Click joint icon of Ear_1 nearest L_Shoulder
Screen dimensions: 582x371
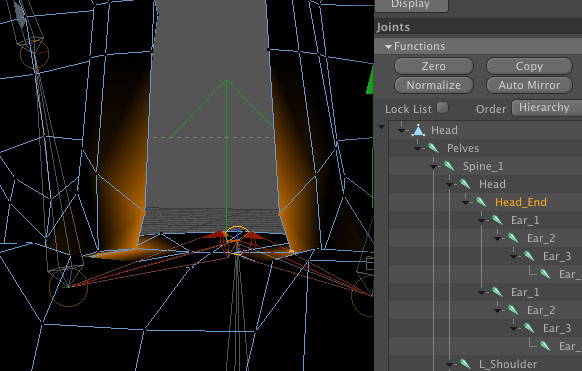pos(497,292)
